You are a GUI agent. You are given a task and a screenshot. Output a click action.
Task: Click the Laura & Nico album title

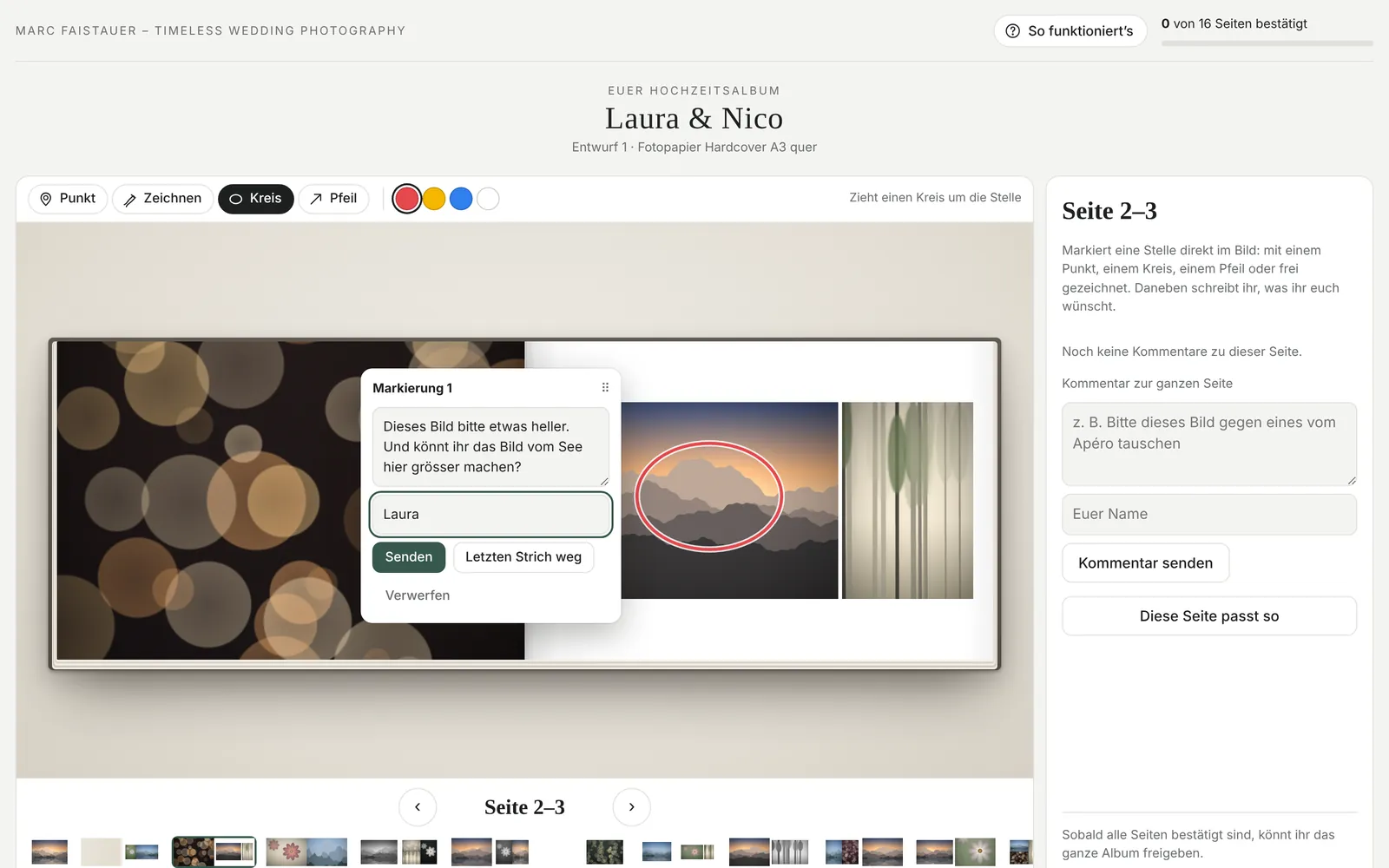coord(694,118)
